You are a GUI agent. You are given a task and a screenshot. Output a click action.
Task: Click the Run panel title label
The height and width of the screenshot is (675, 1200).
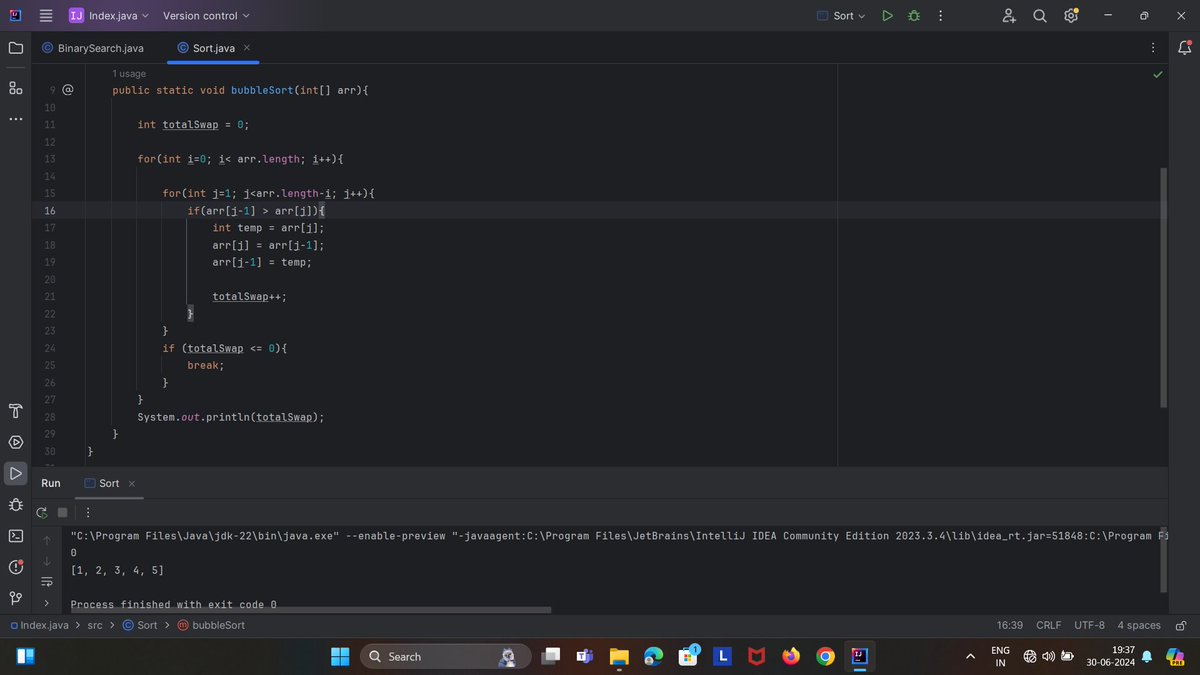51,483
